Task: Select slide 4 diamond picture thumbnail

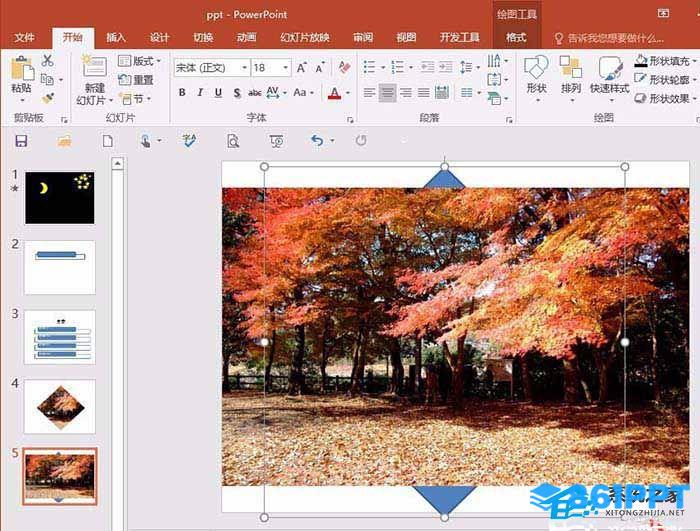Action: coord(60,407)
